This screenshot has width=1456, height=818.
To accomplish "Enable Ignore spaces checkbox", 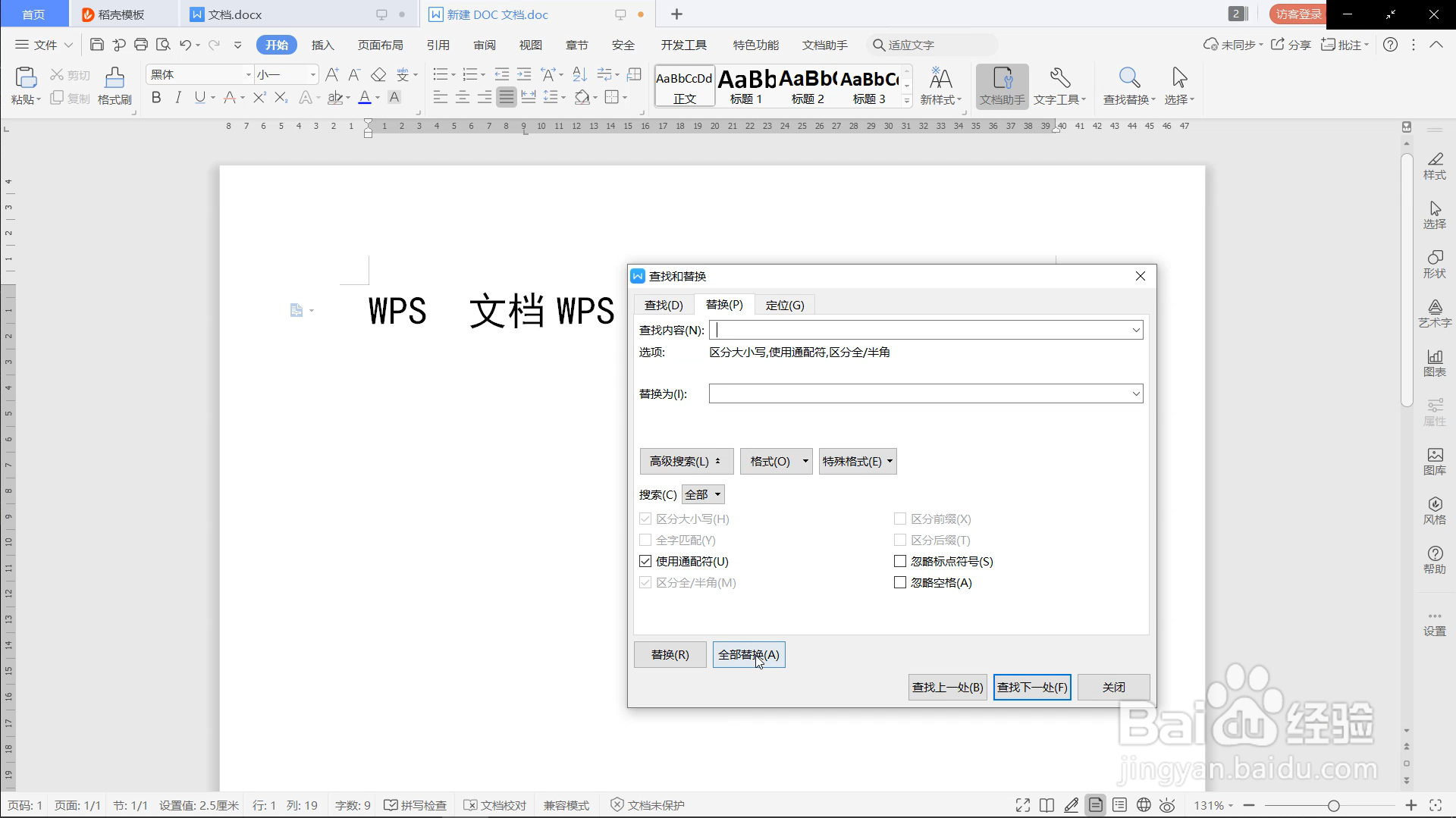I will pos(900,582).
